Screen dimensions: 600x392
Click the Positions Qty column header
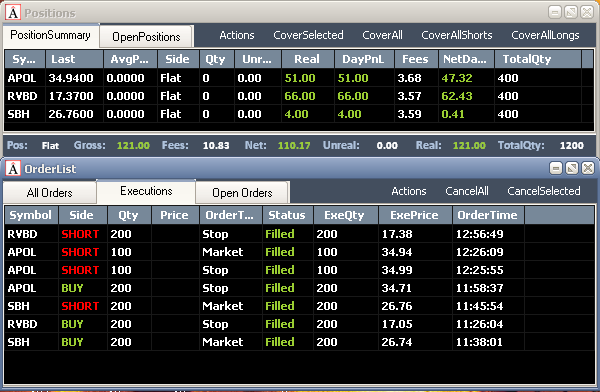[x=217, y=59]
